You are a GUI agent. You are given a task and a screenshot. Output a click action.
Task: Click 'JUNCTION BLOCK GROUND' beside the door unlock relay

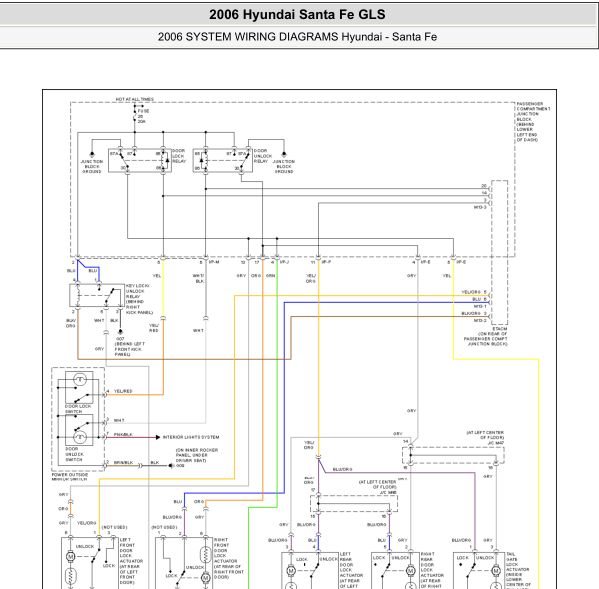coord(284,167)
